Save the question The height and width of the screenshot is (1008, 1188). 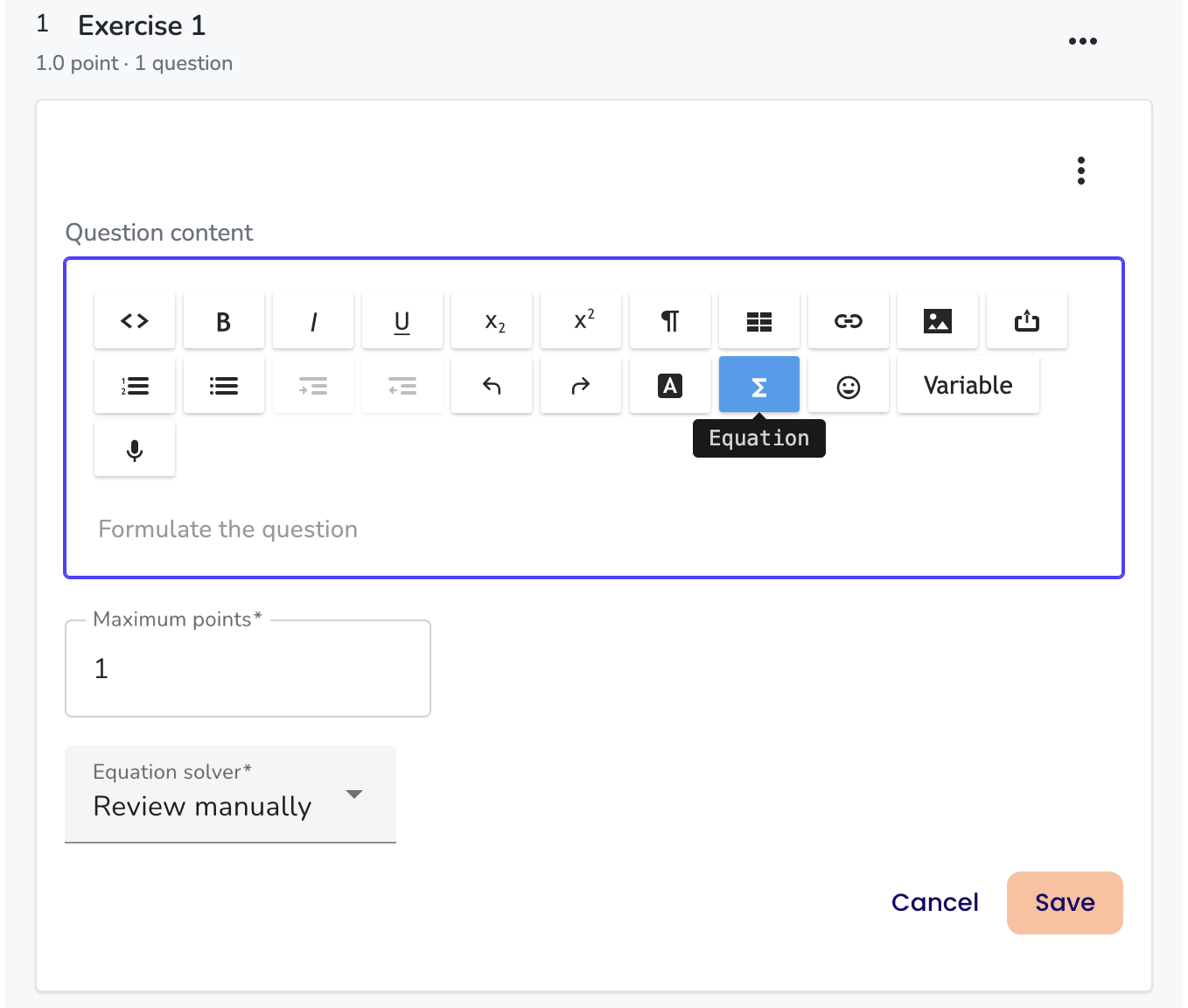pos(1065,902)
